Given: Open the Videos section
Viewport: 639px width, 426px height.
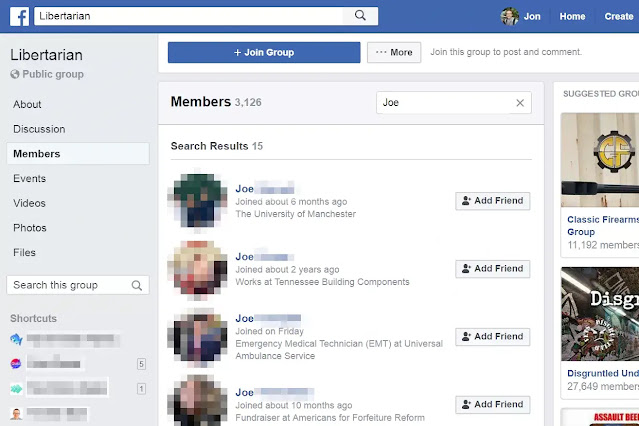Looking at the screenshot, I should [29, 203].
